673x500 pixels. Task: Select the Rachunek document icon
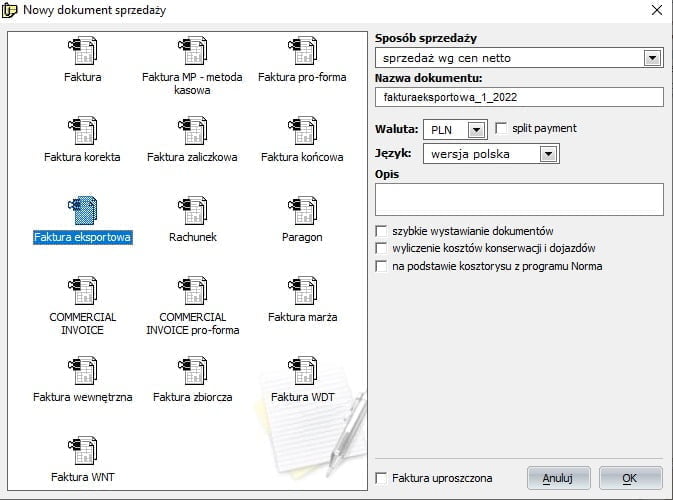192,210
